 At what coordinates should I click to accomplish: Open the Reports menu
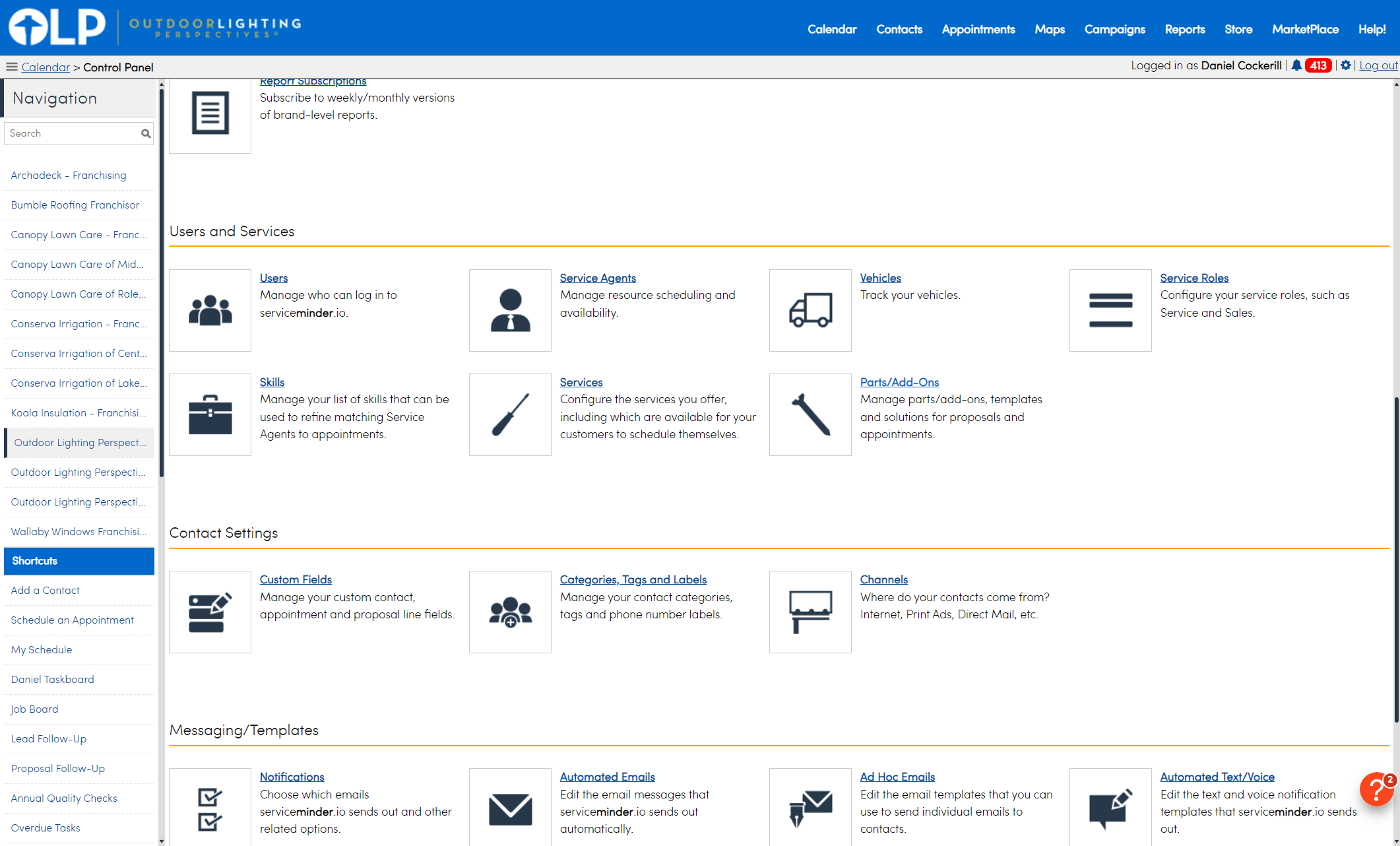coord(1185,29)
